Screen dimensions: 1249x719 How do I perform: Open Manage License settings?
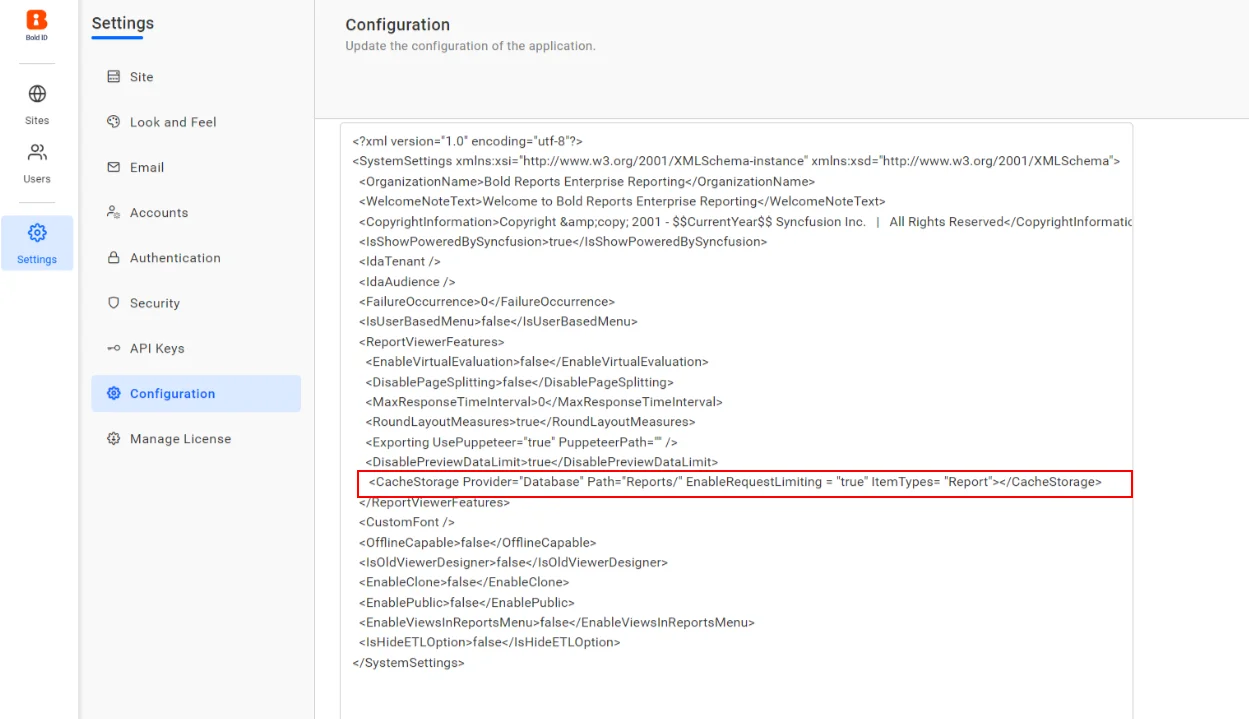coord(179,438)
